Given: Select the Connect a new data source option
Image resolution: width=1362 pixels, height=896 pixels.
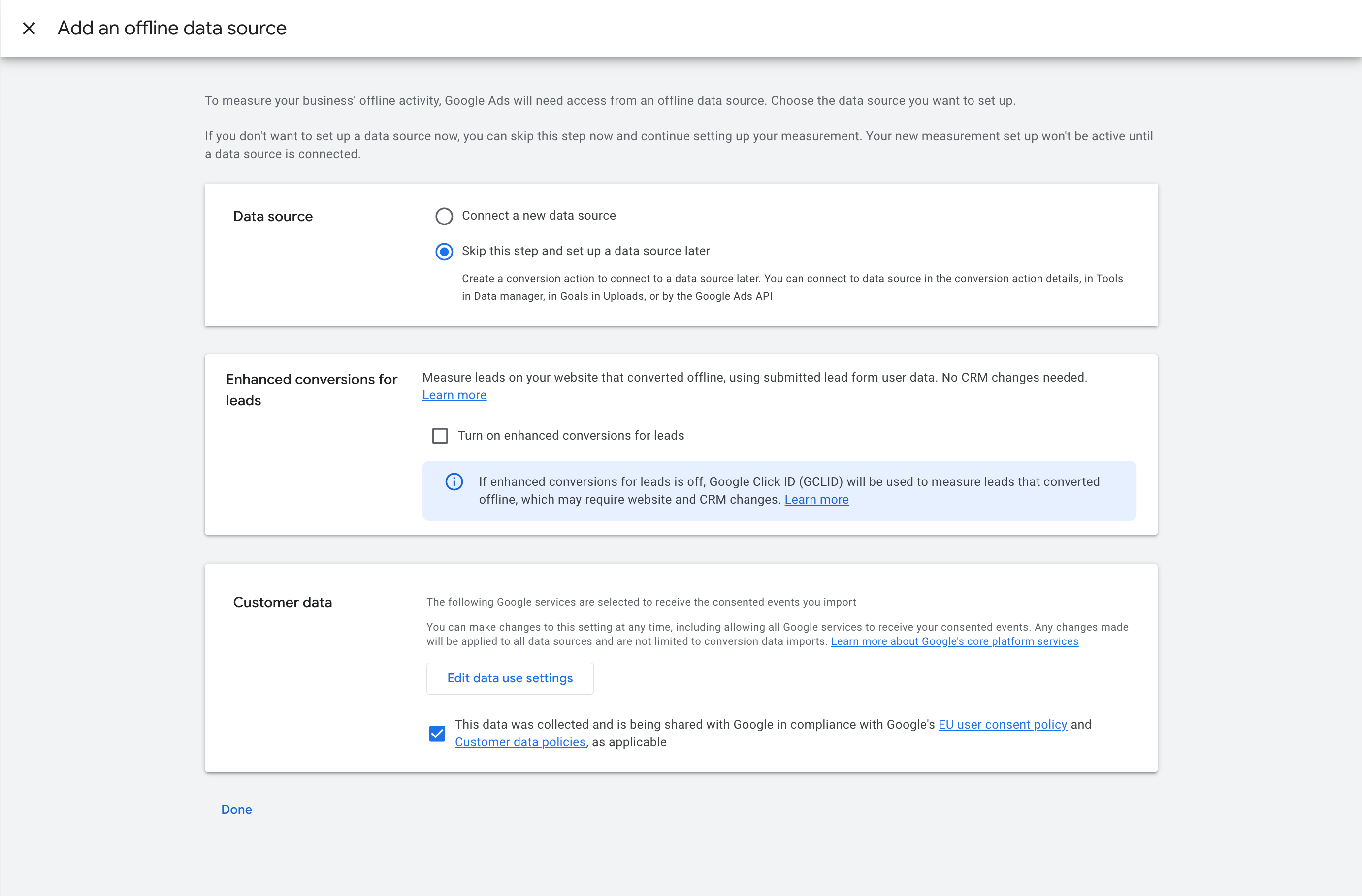Looking at the screenshot, I should coord(444,216).
